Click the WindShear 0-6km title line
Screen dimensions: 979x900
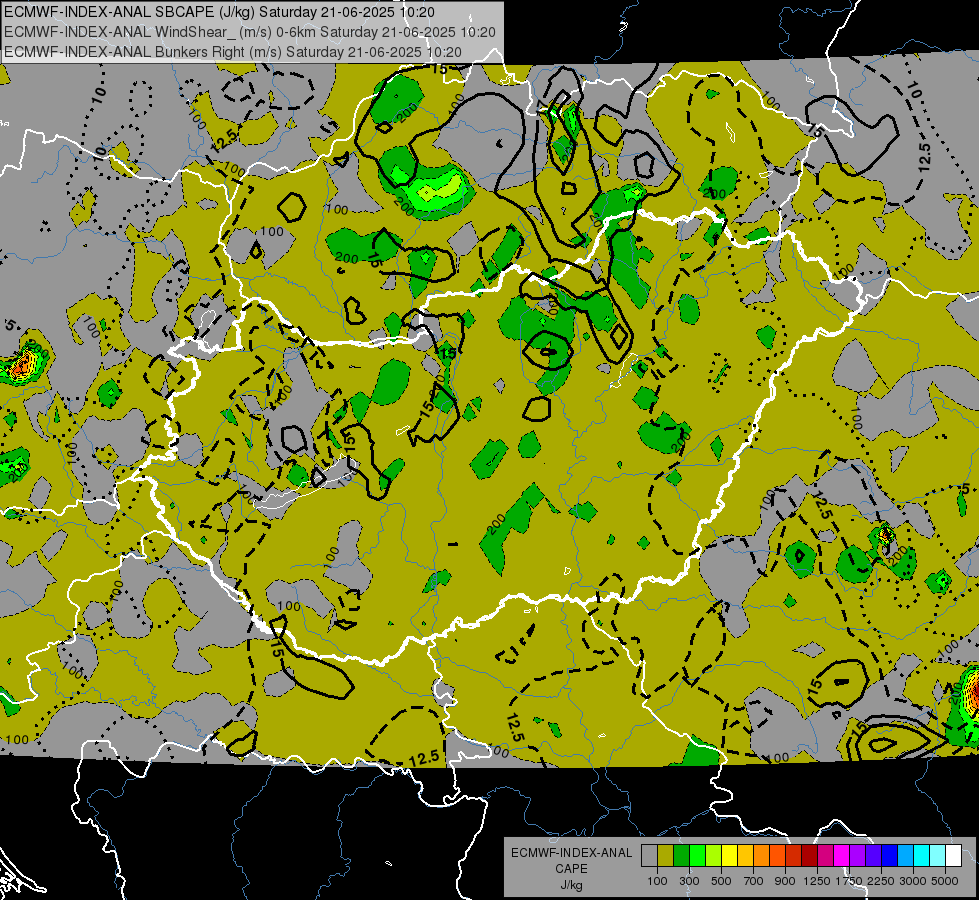click(250, 32)
